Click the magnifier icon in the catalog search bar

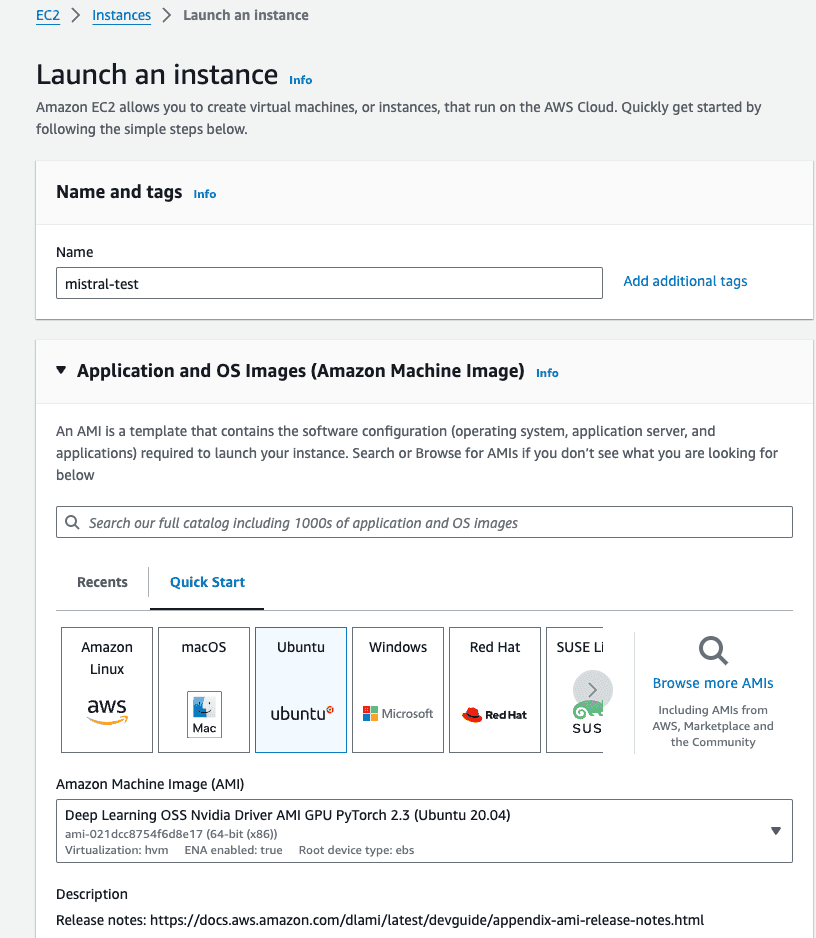[70, 521]
